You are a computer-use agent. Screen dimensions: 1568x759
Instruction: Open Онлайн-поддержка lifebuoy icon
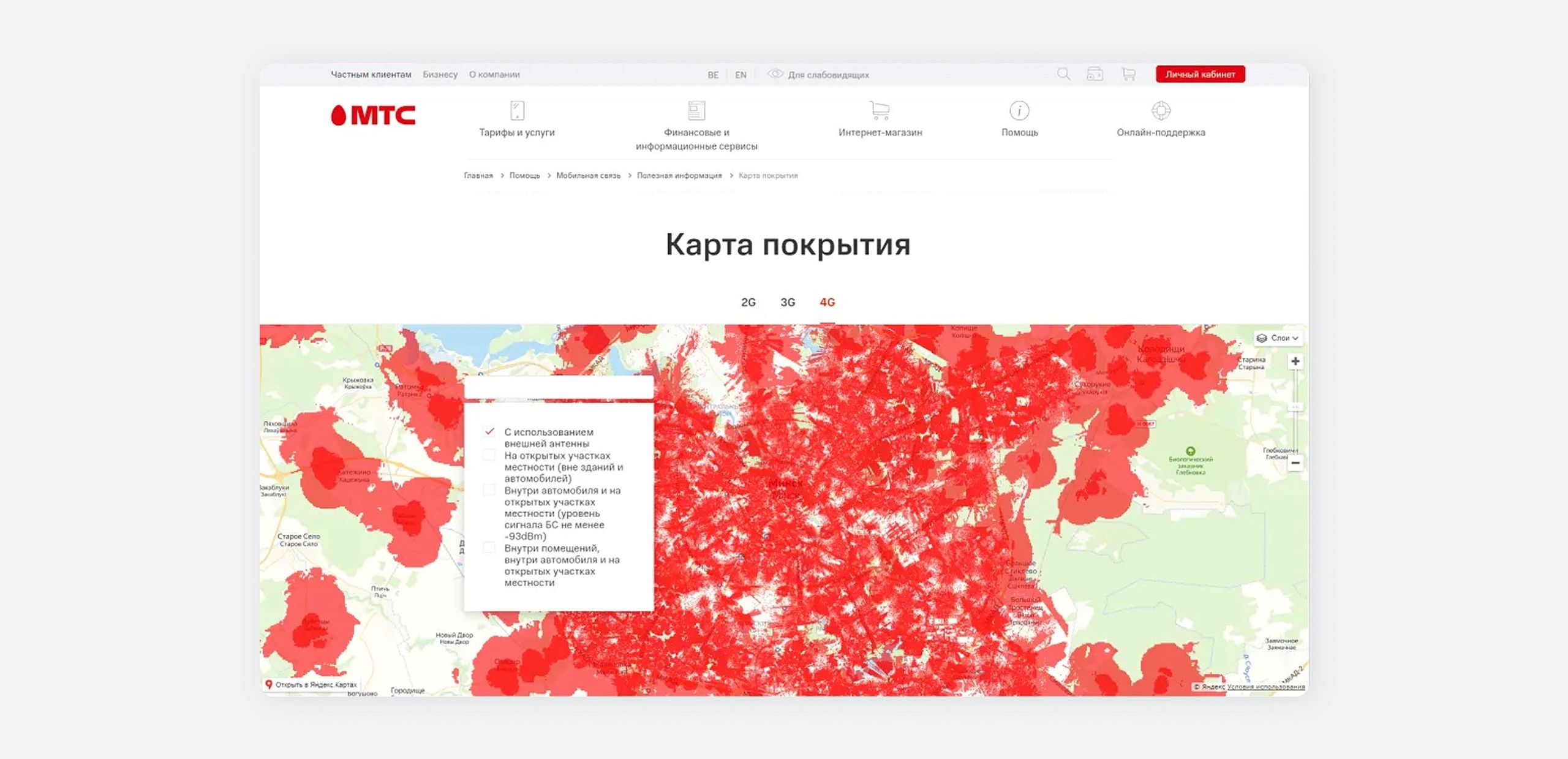(x=1161, y=111)
